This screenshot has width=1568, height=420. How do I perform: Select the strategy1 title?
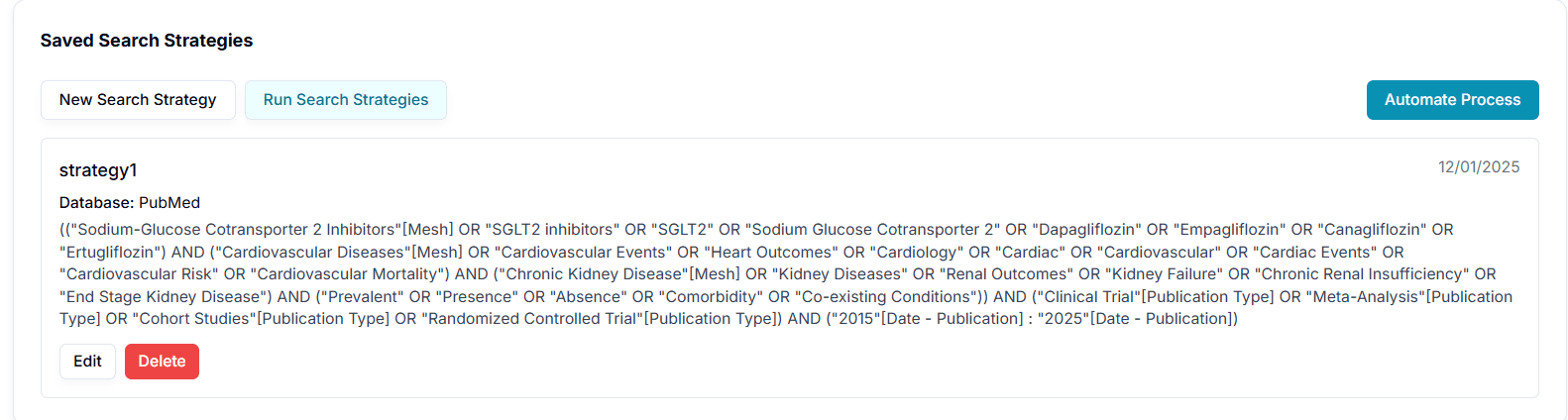tap(98, 170)
